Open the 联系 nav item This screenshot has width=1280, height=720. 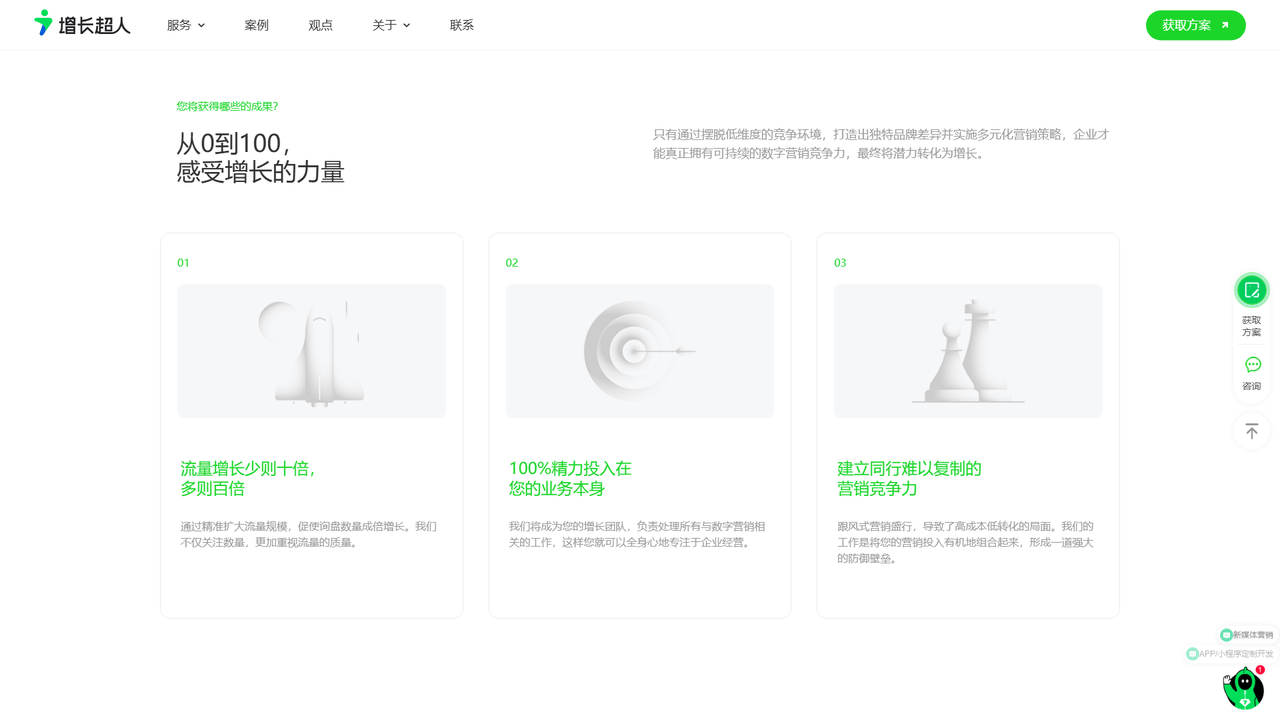coord(462,25)
